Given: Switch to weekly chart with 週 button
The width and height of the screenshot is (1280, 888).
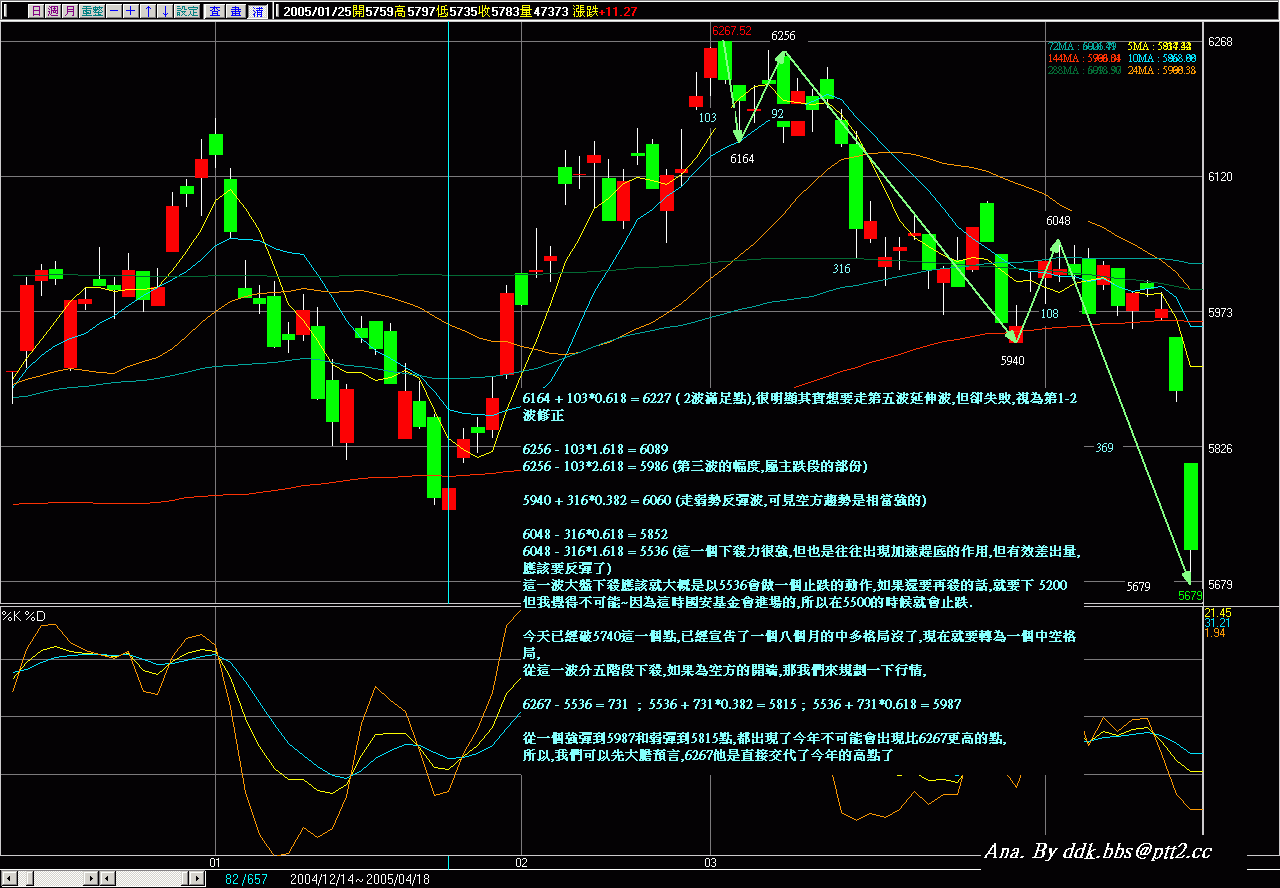Looking at the screenshot, I should coord(53,11).
